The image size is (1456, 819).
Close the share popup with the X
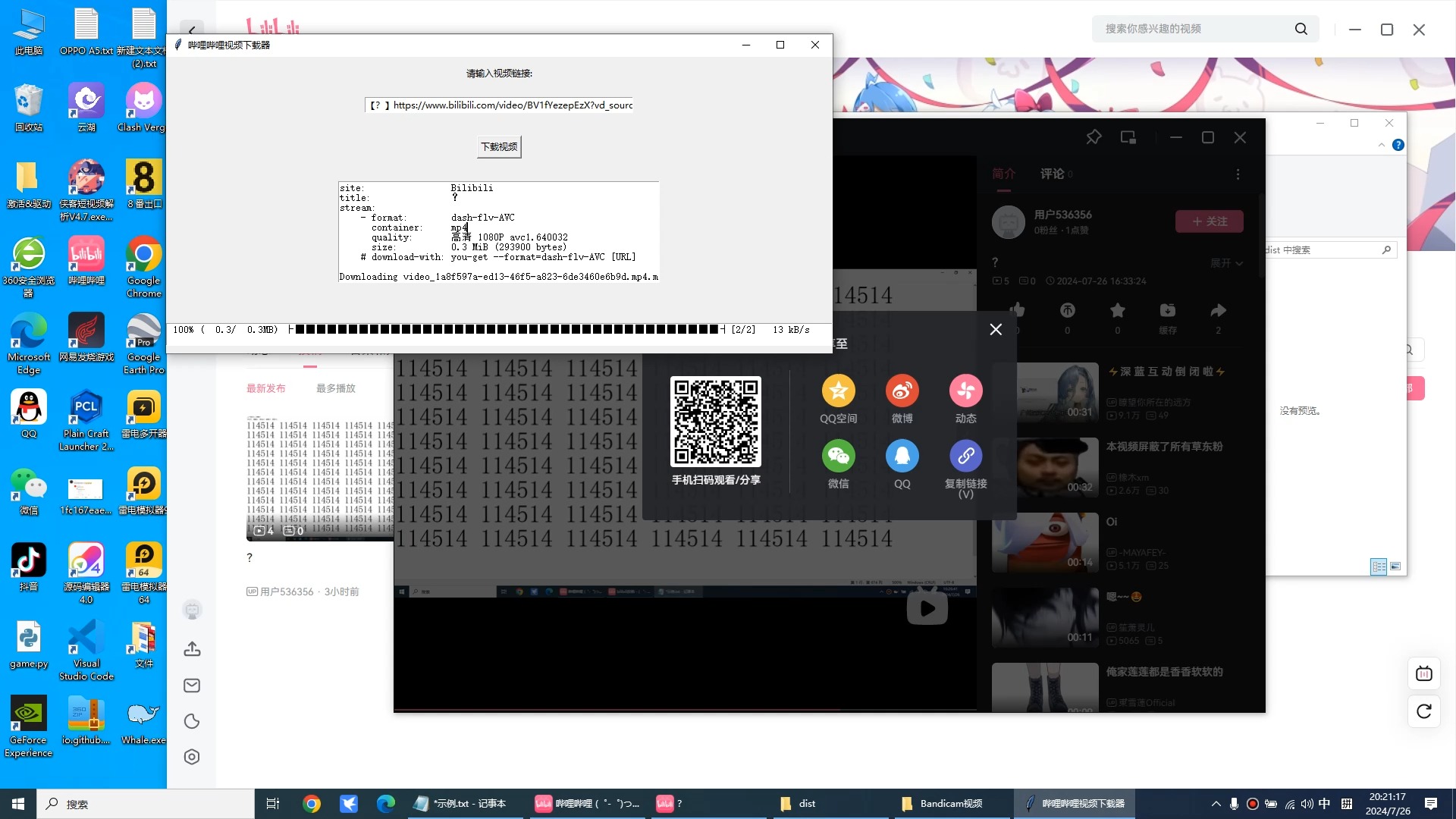point(996,329)
